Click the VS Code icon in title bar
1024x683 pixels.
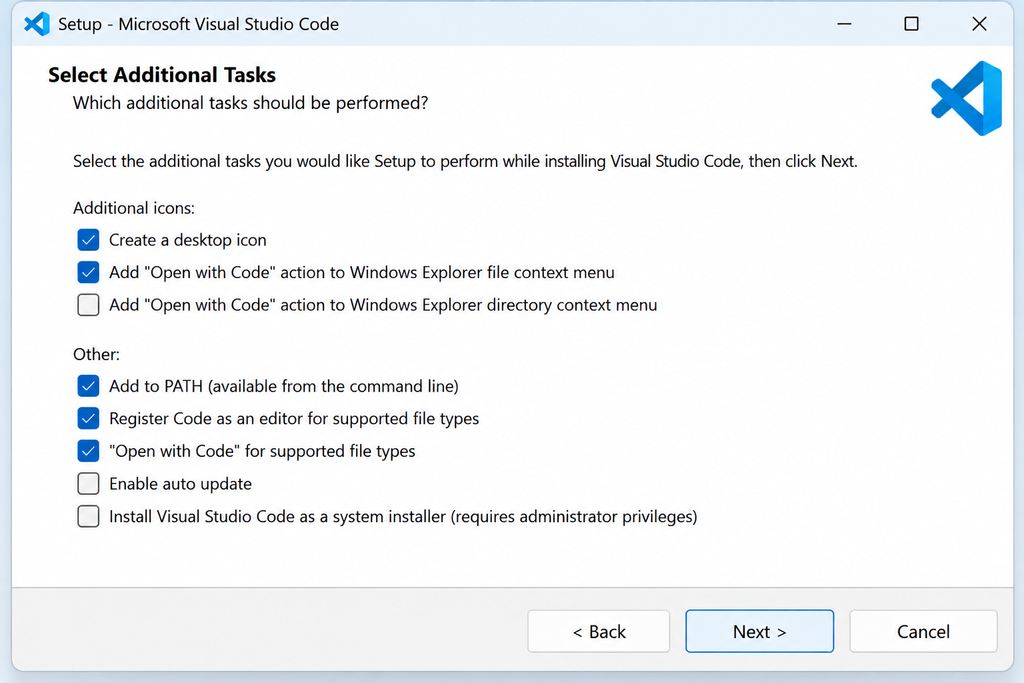pyautogui.click(x=37, y=24)
